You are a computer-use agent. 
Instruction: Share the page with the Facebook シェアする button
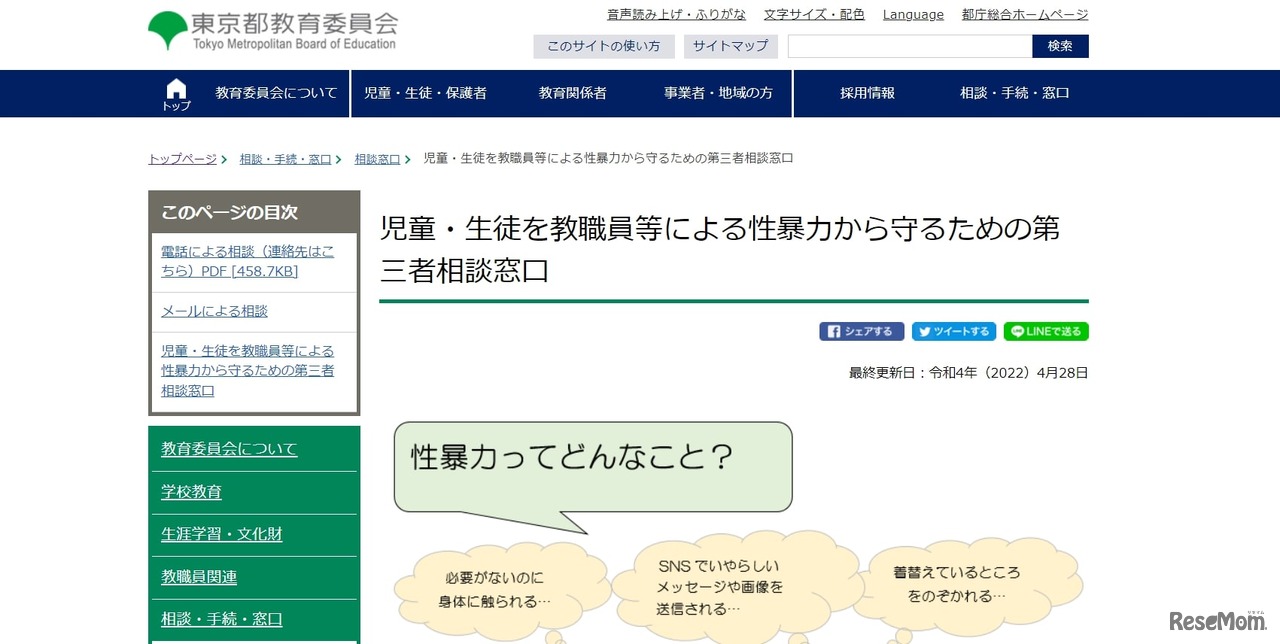[x=861, y=330]
